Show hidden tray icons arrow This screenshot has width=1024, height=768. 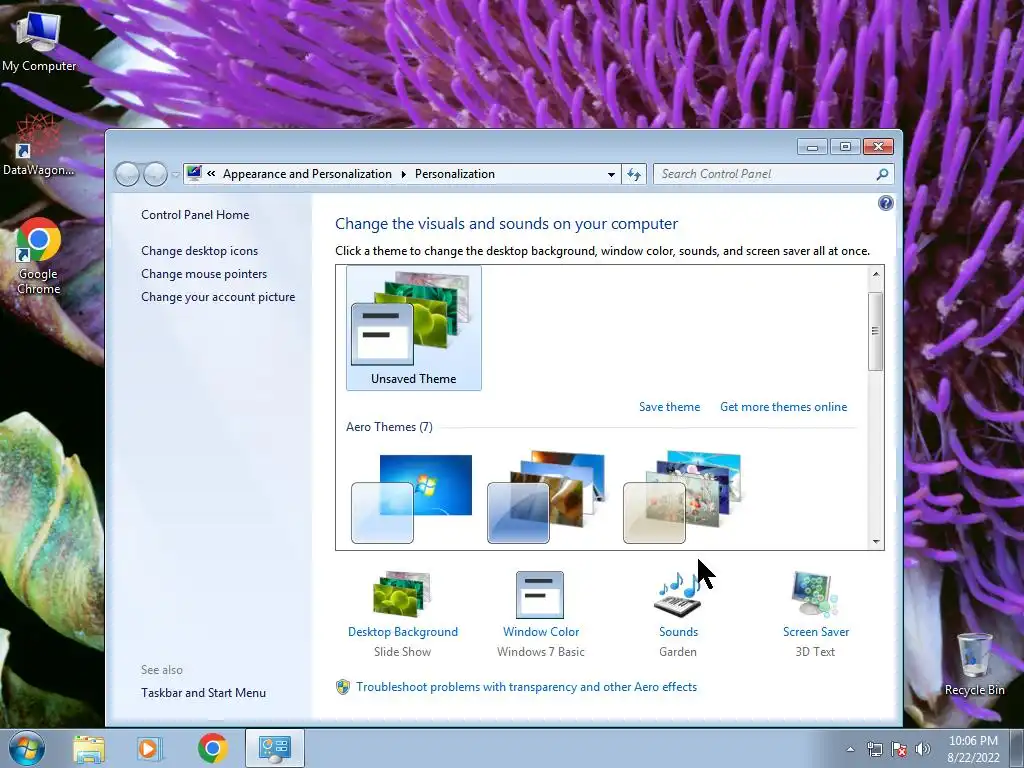850,749
